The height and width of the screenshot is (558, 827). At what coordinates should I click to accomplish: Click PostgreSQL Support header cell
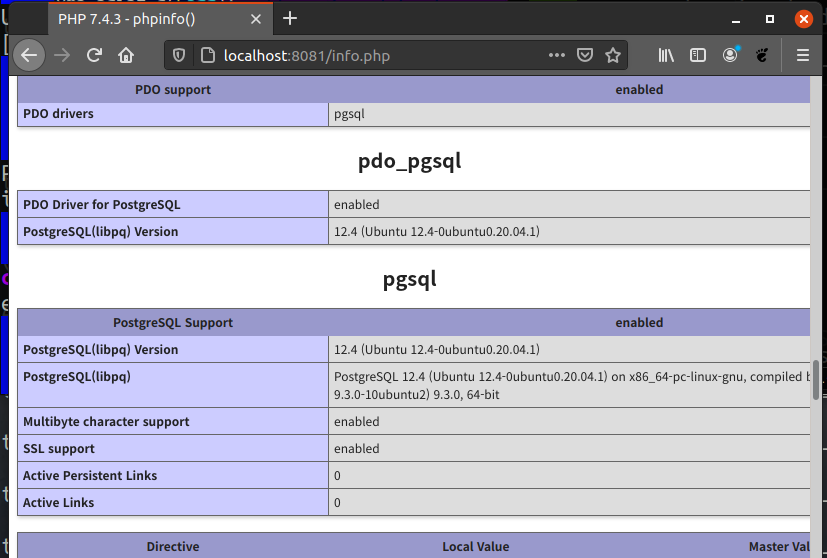coord(173,323)
